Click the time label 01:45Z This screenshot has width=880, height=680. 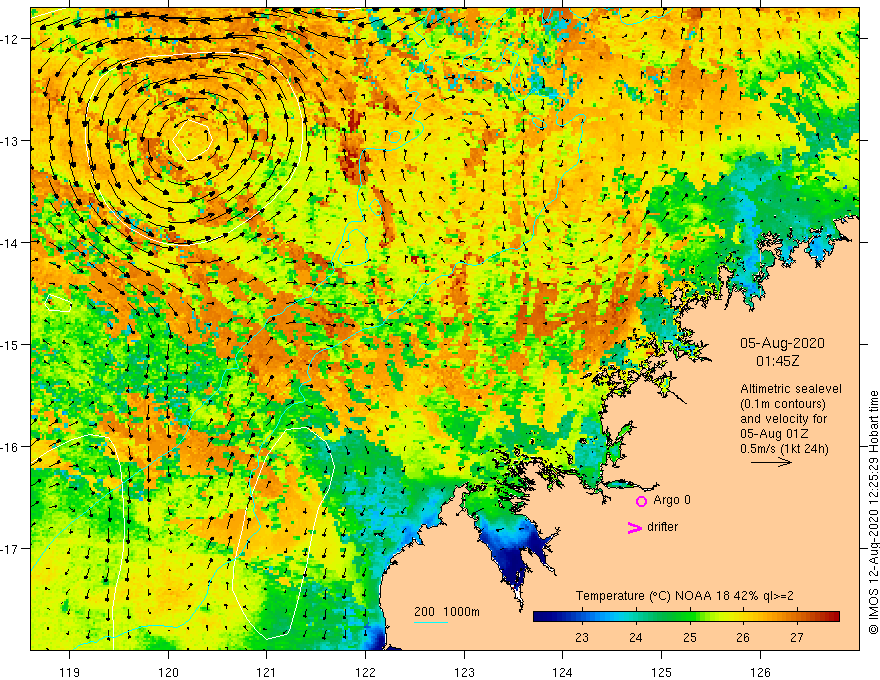pos(777,361)
